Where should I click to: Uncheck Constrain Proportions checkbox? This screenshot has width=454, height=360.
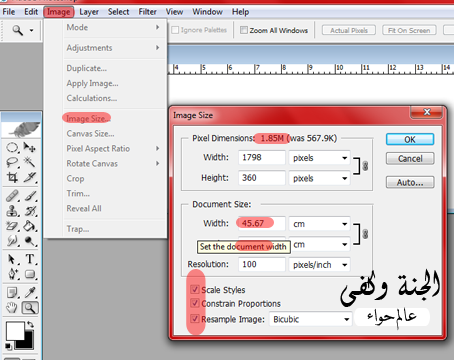click(195, 303)
